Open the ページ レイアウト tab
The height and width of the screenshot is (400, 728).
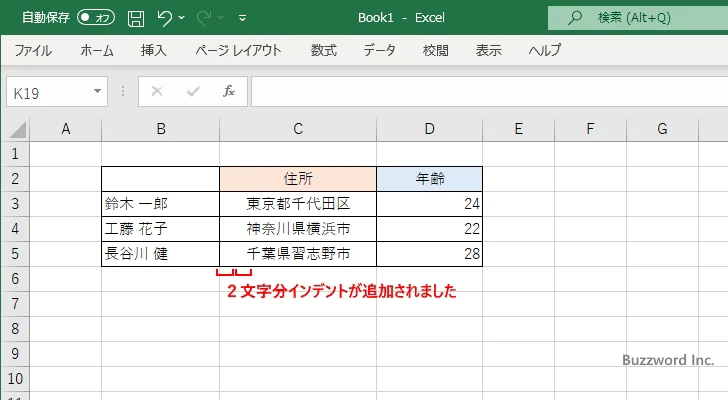pos(238,50)
